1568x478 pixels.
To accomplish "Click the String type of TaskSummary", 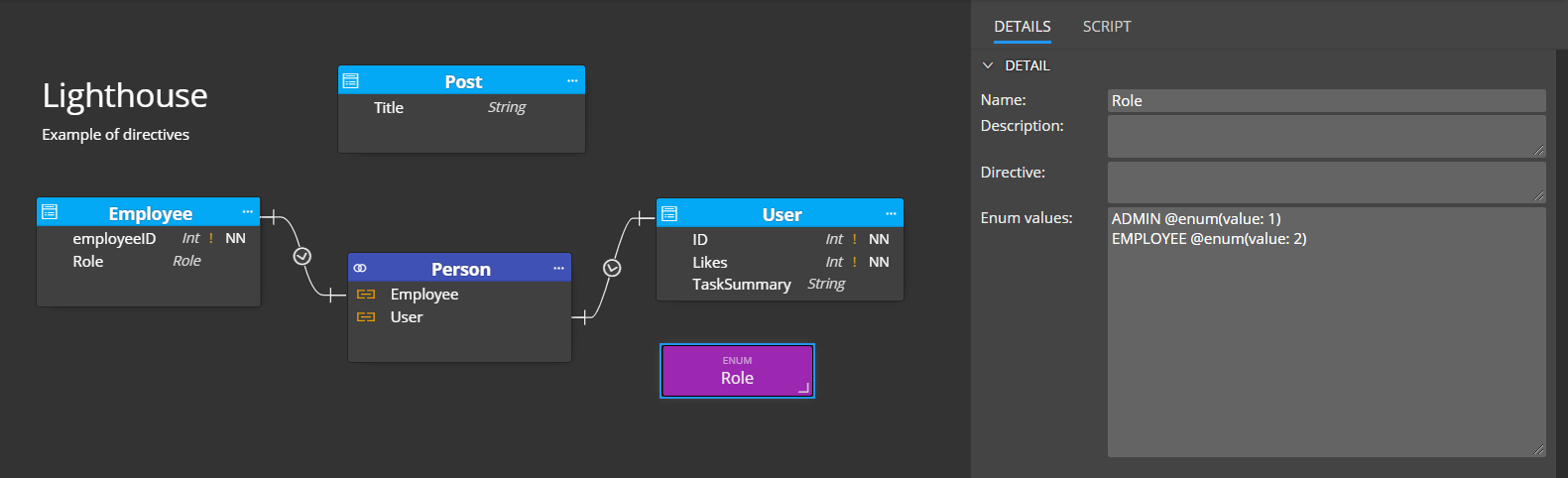I will coord(826,285).
